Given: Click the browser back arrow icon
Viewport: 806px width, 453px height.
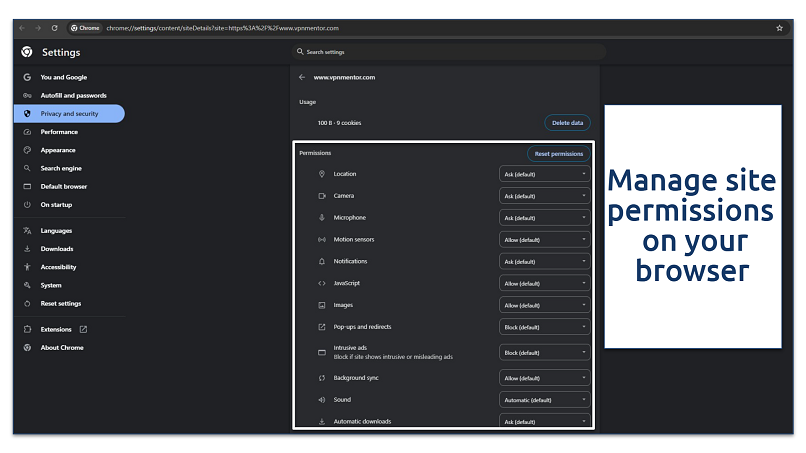Looking at the screenshot, I should coord(22,28).
